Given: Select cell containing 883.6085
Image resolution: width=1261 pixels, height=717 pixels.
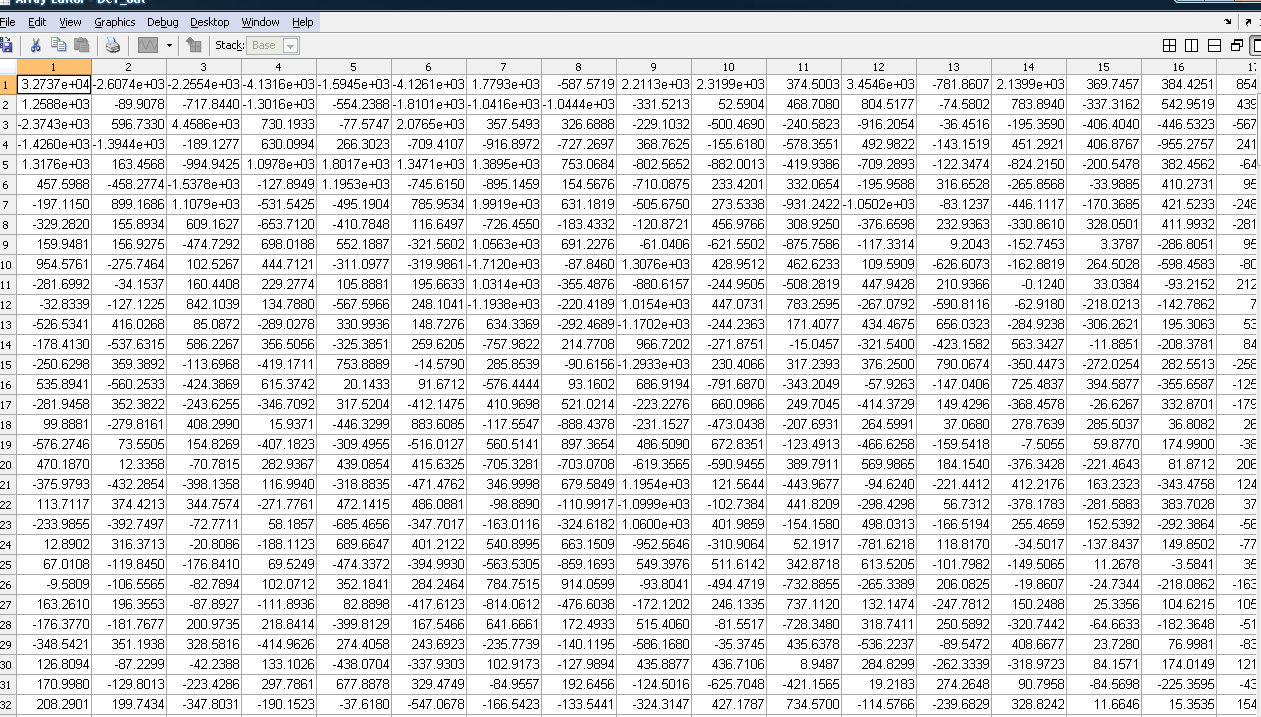Looking at the screenshot, I should [x=429, y=424].
